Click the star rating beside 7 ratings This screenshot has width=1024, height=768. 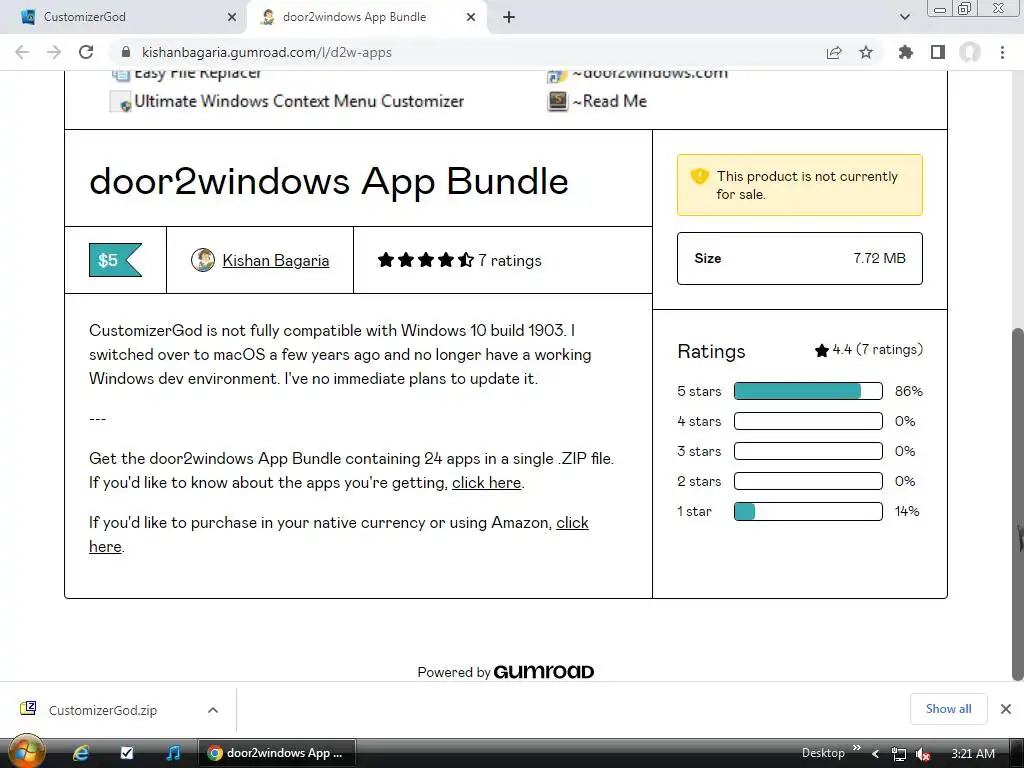click(426, 260)
